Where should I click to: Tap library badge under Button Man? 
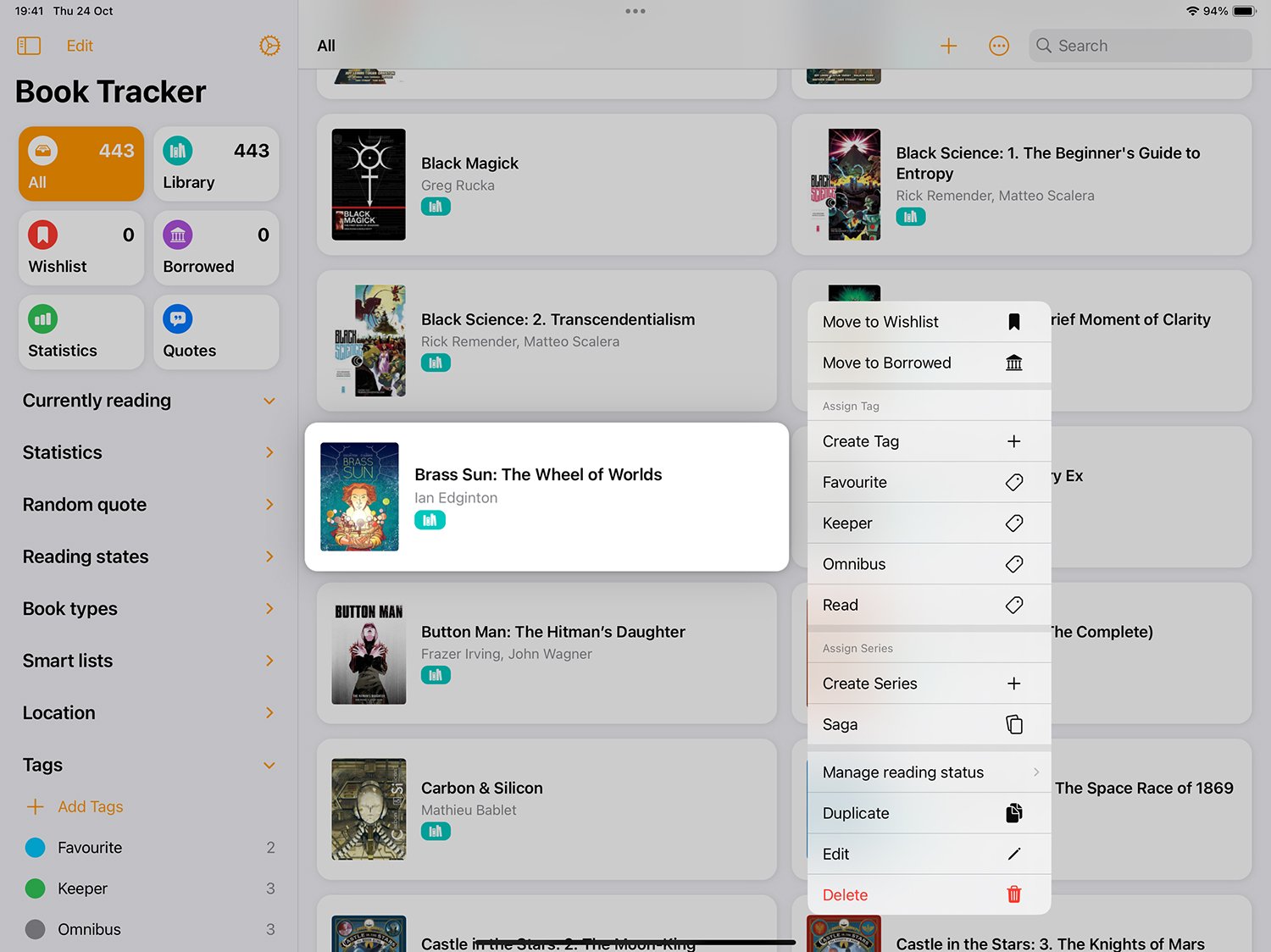coord(436,675)
